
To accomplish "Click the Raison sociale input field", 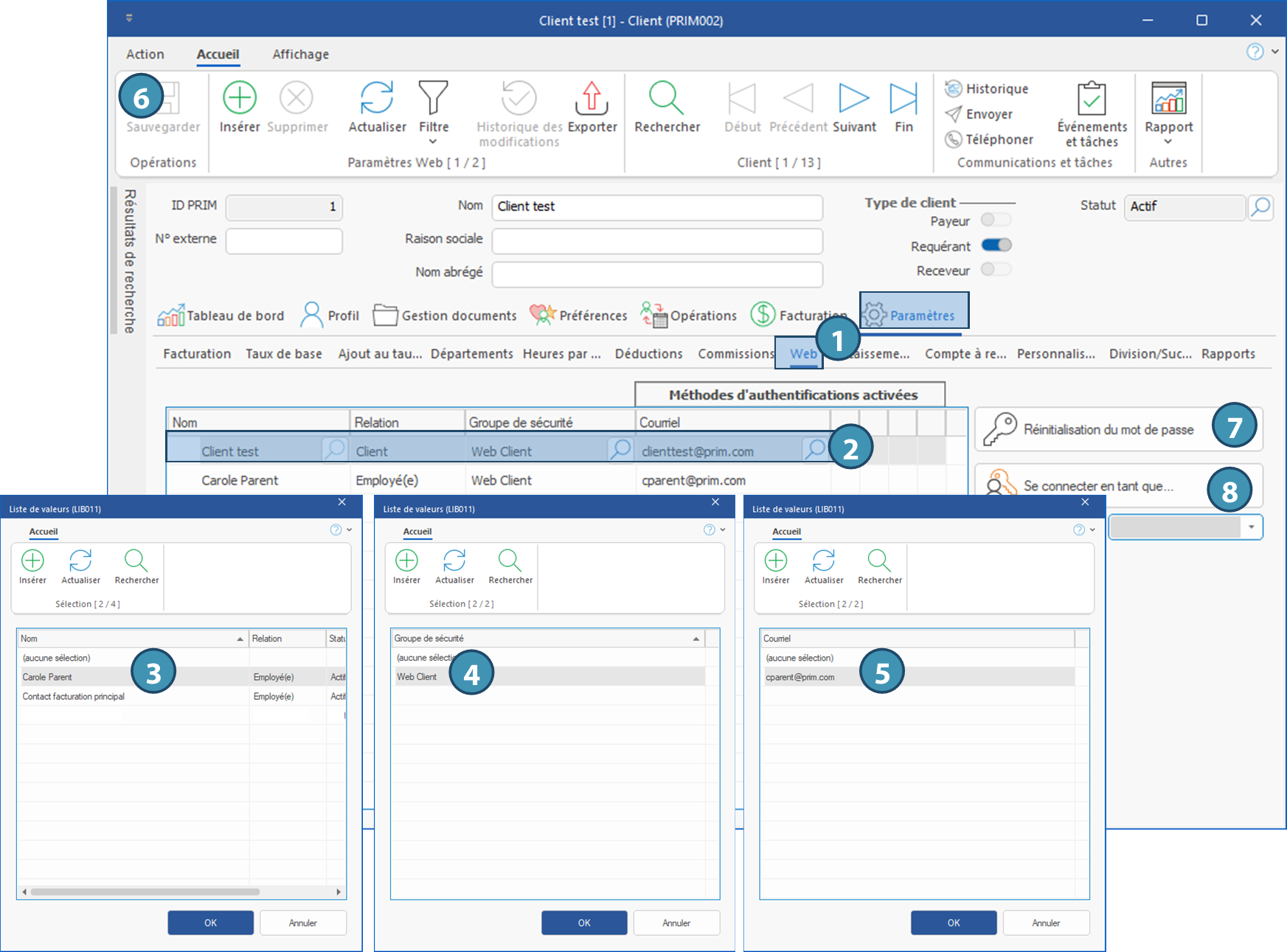I will 656,240.
